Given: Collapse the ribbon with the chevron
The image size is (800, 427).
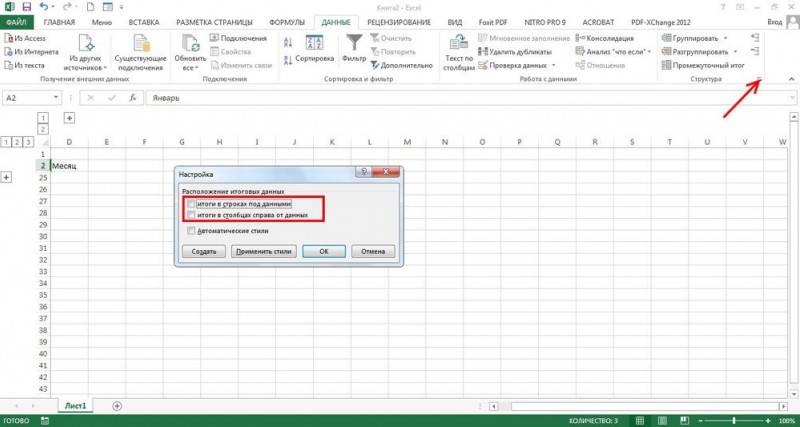Looking at the screenshot, I should point(791,79).
